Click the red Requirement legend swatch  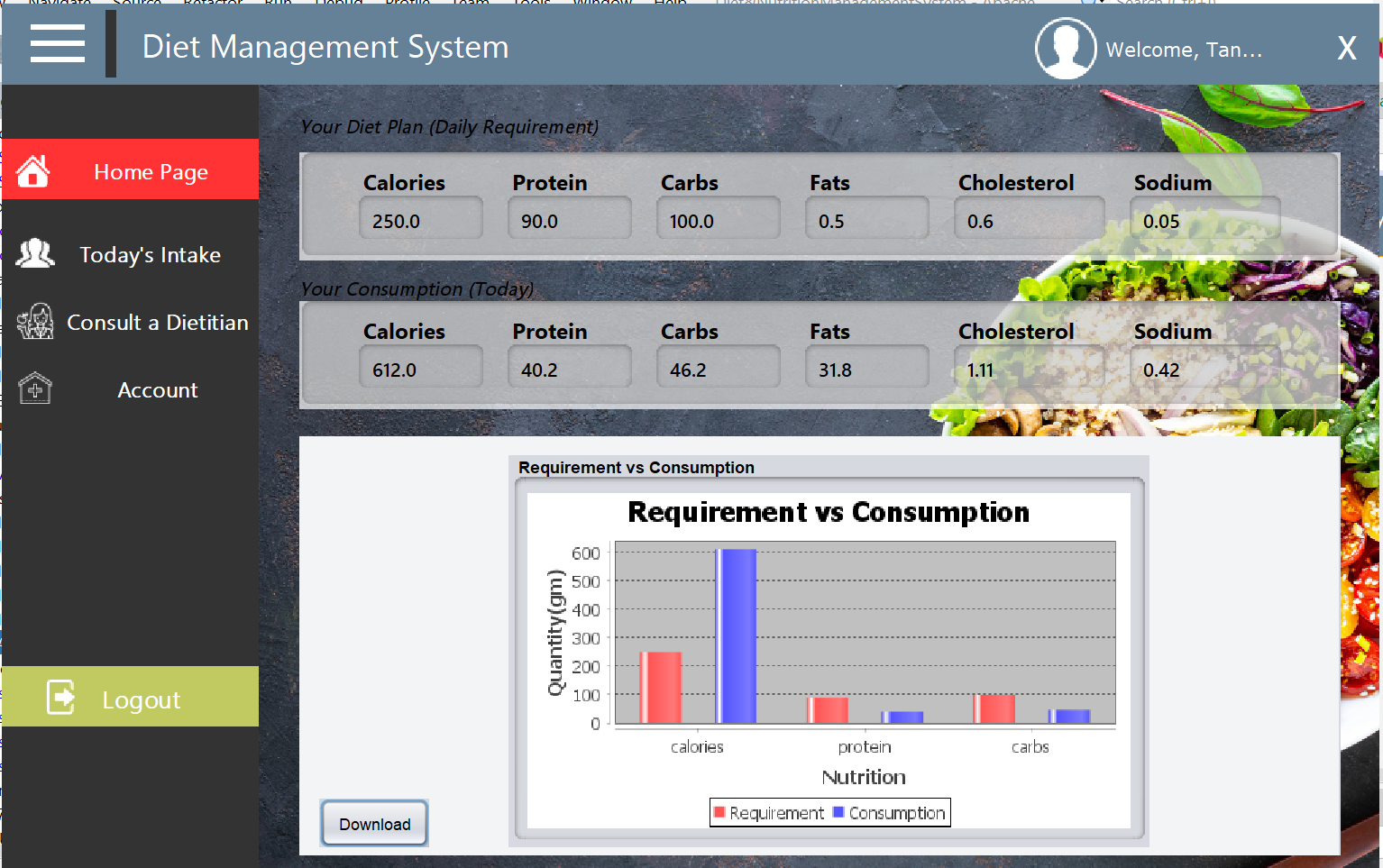coord(719,812)
